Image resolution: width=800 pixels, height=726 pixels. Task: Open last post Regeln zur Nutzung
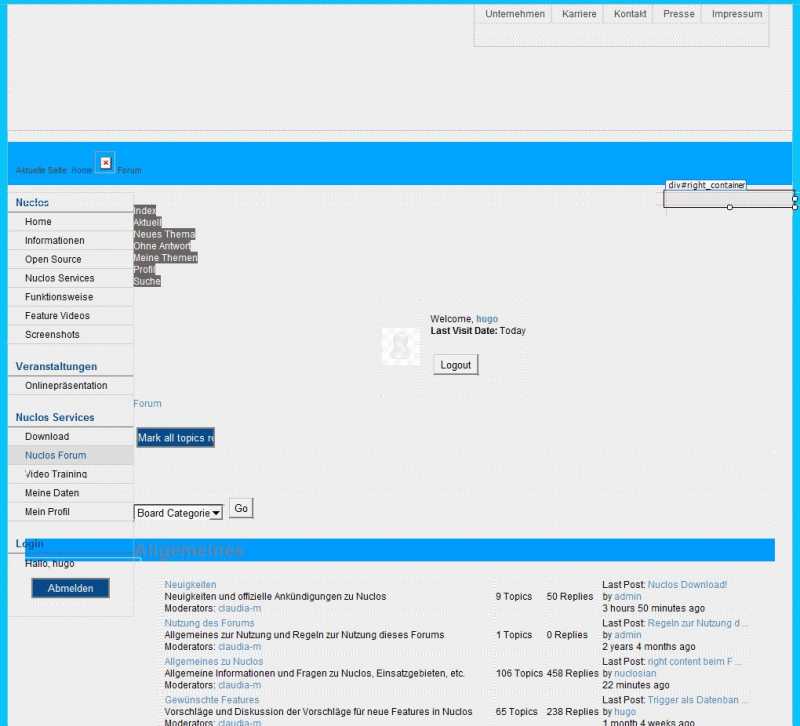[x=697, y=623]
